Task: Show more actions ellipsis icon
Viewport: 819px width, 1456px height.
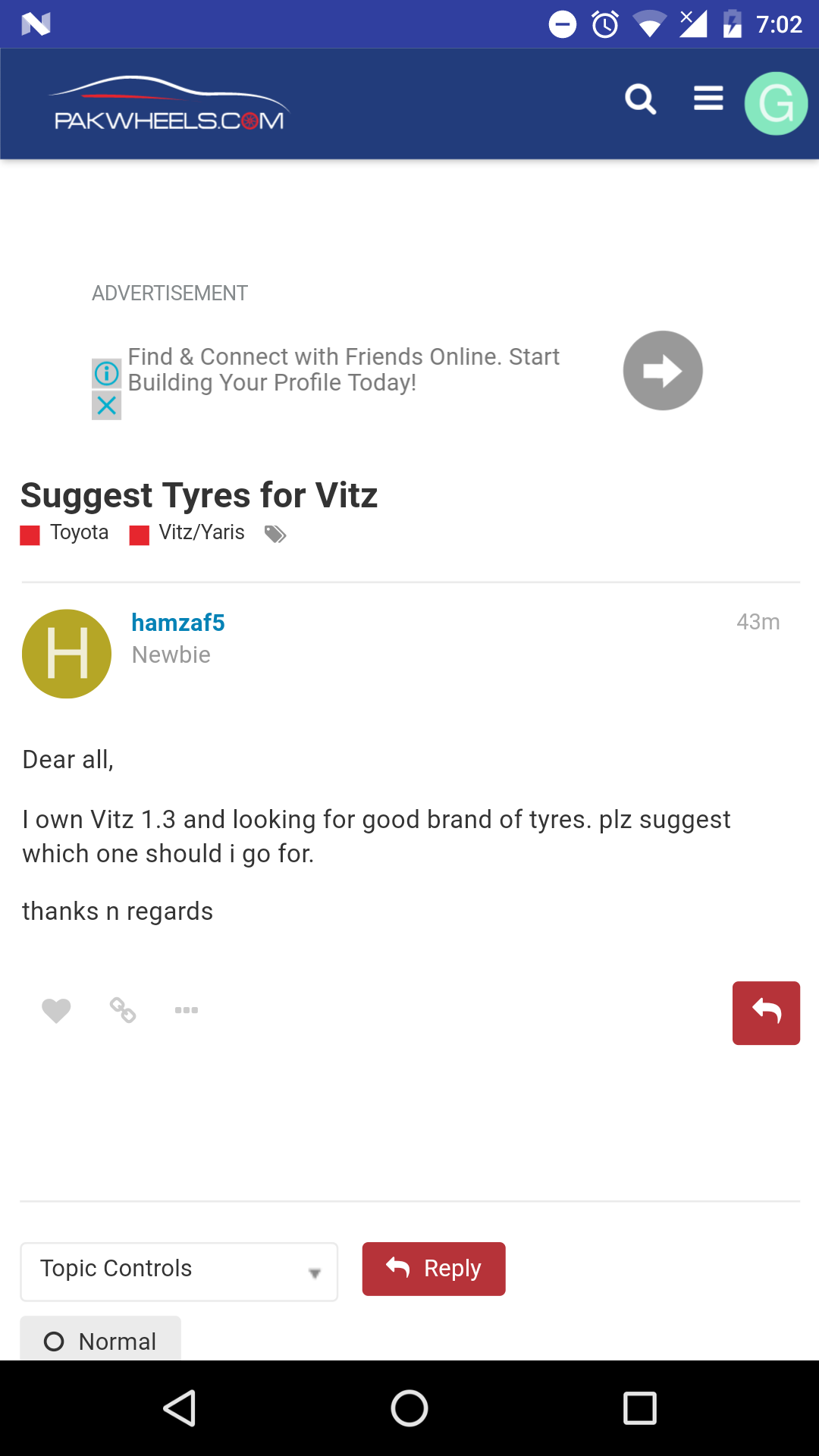Action: click(x=187, y=1010)
